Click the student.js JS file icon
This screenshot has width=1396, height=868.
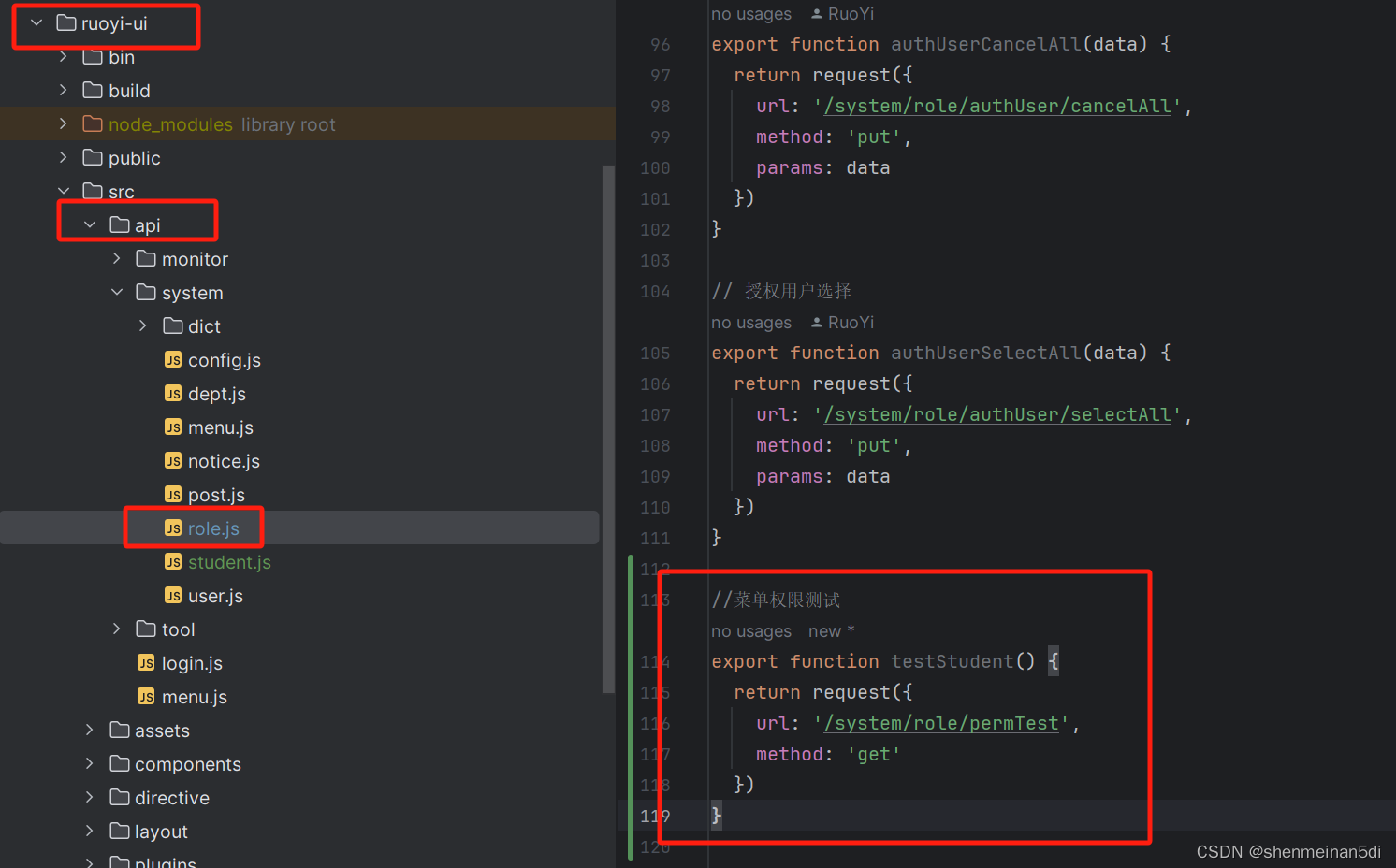coord(173,561)
